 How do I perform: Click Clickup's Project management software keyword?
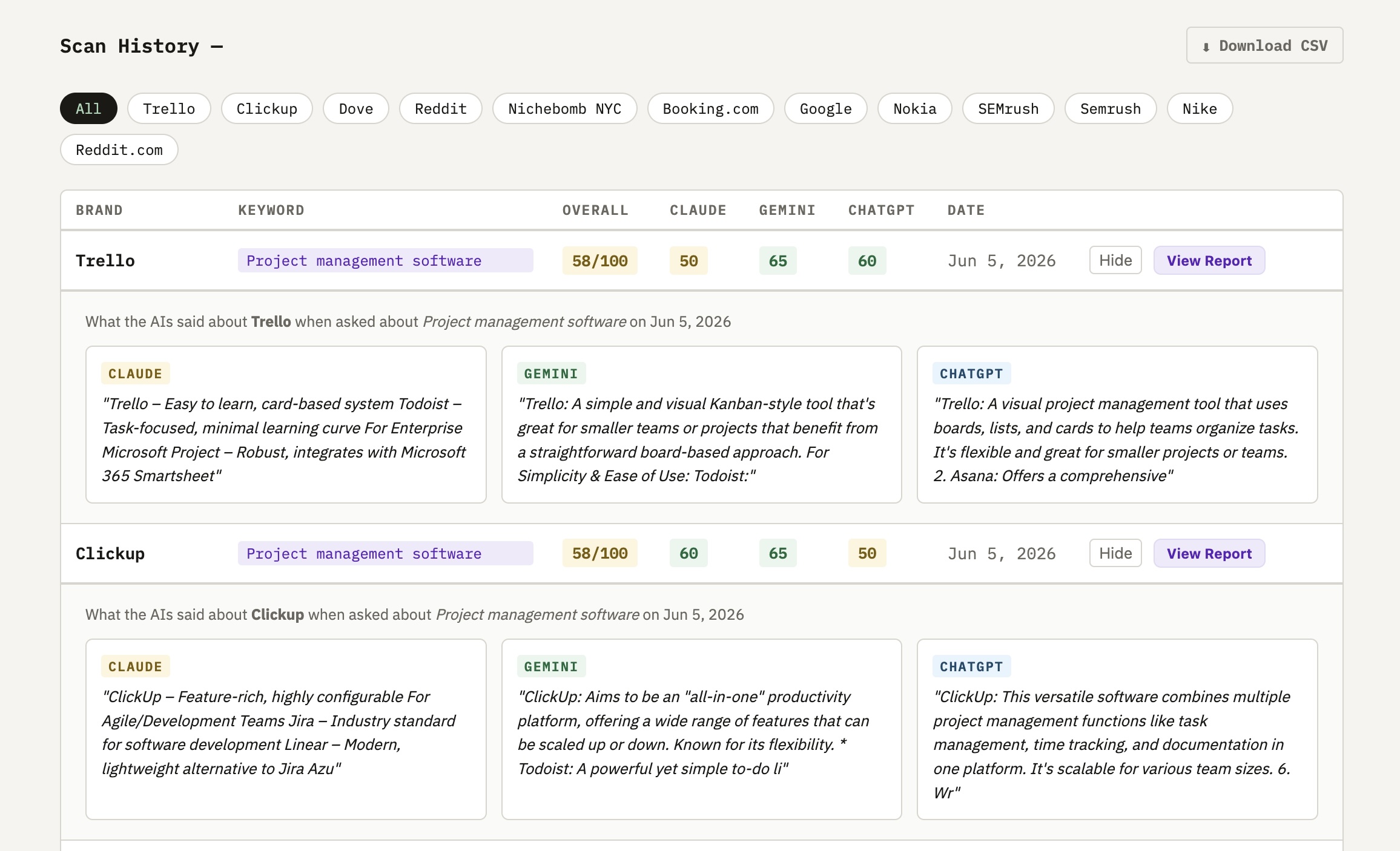[x=385, y=554]
